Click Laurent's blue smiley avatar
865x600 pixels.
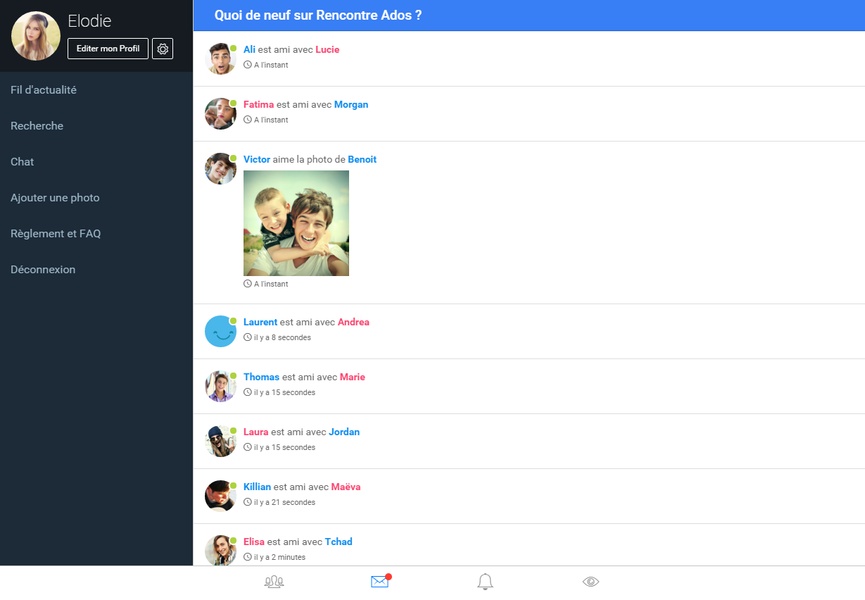tap(221, 331)
